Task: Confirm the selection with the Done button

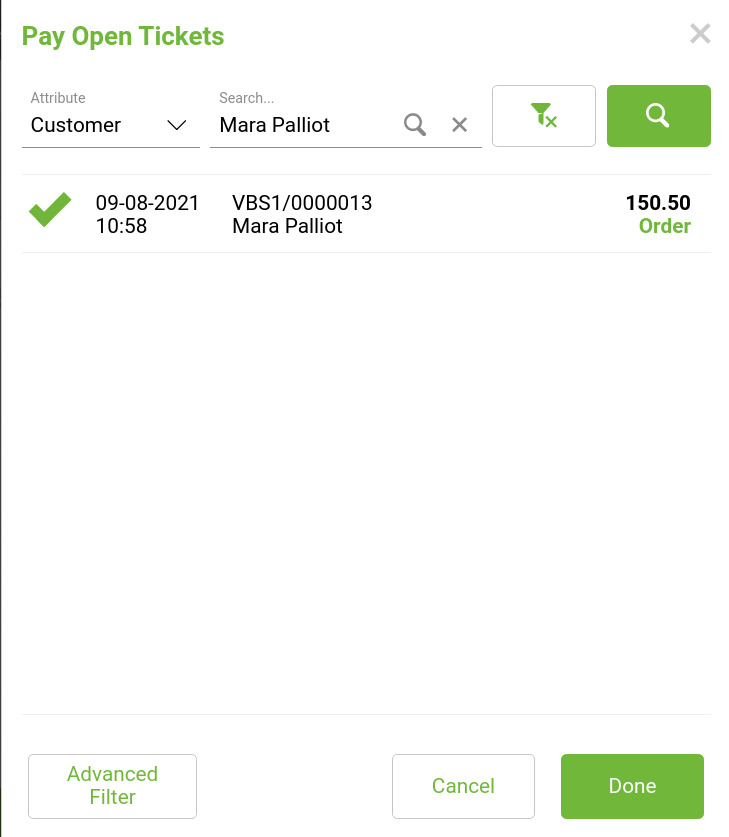Action: point(632,786)
